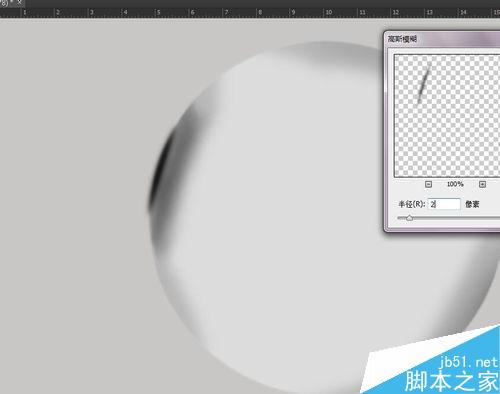
Task: Close the document tab
Action: click(19, 2)
